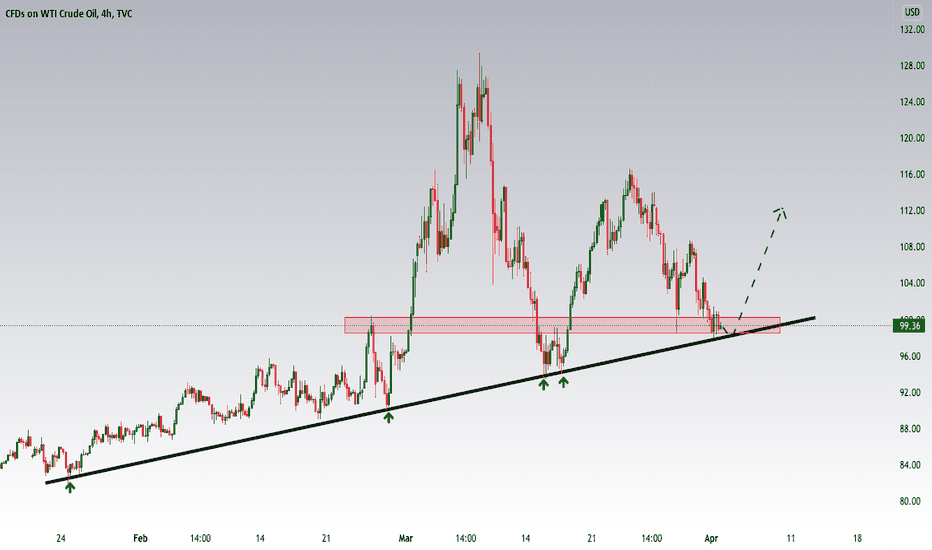Click the 116.00 price axis label

[912, 174]
